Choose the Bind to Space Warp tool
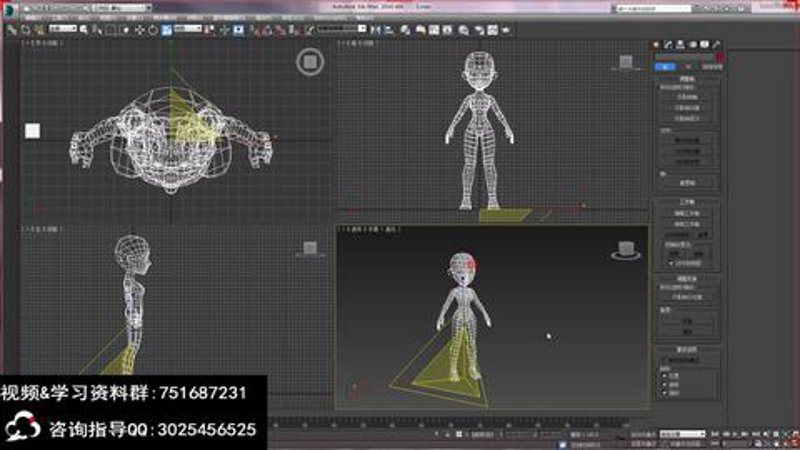The image size is (800, 450). (x=39, y=30)
